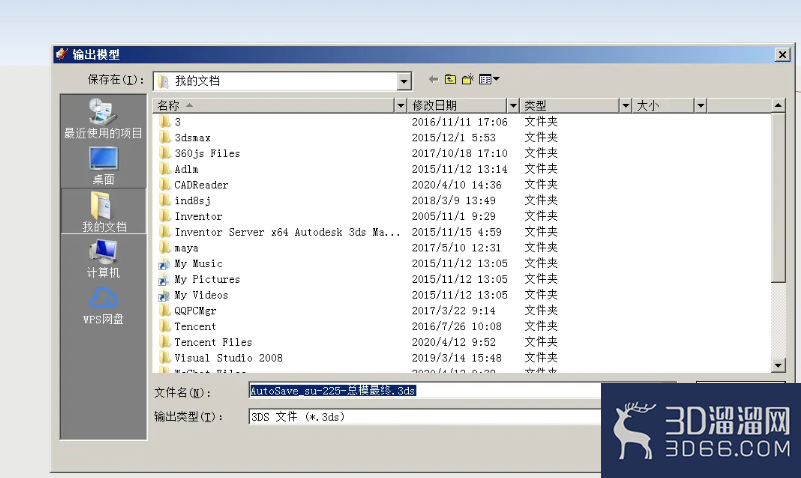Click the file name (文件名) input field
Viewport: 801px width, 478px height.
tap(425, 391)
